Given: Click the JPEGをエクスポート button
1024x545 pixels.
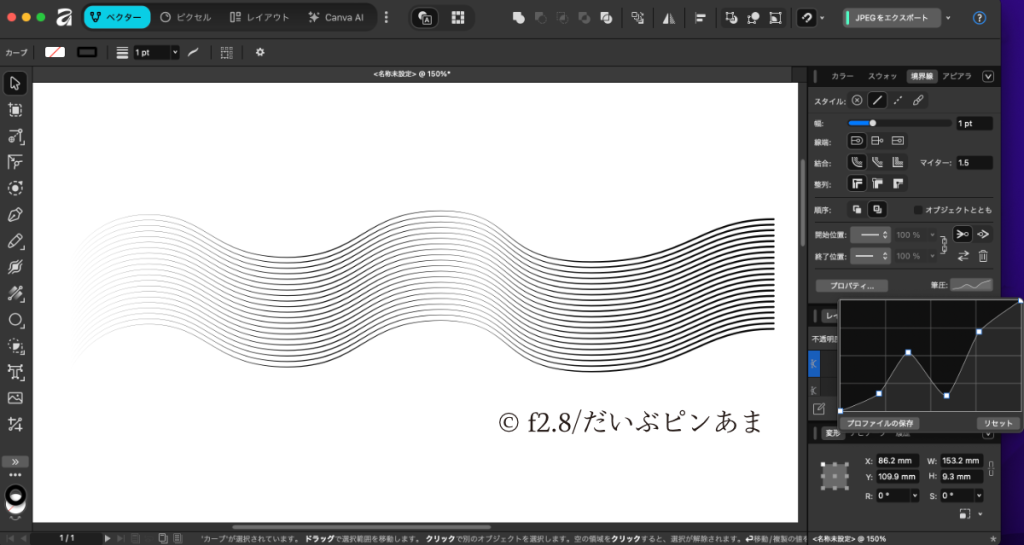Looking at the screenshot, I should 891,18.
